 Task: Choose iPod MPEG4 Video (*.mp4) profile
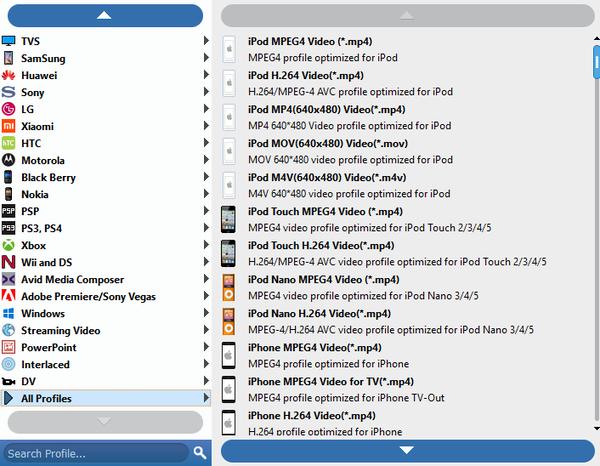[x=404, y=49]
